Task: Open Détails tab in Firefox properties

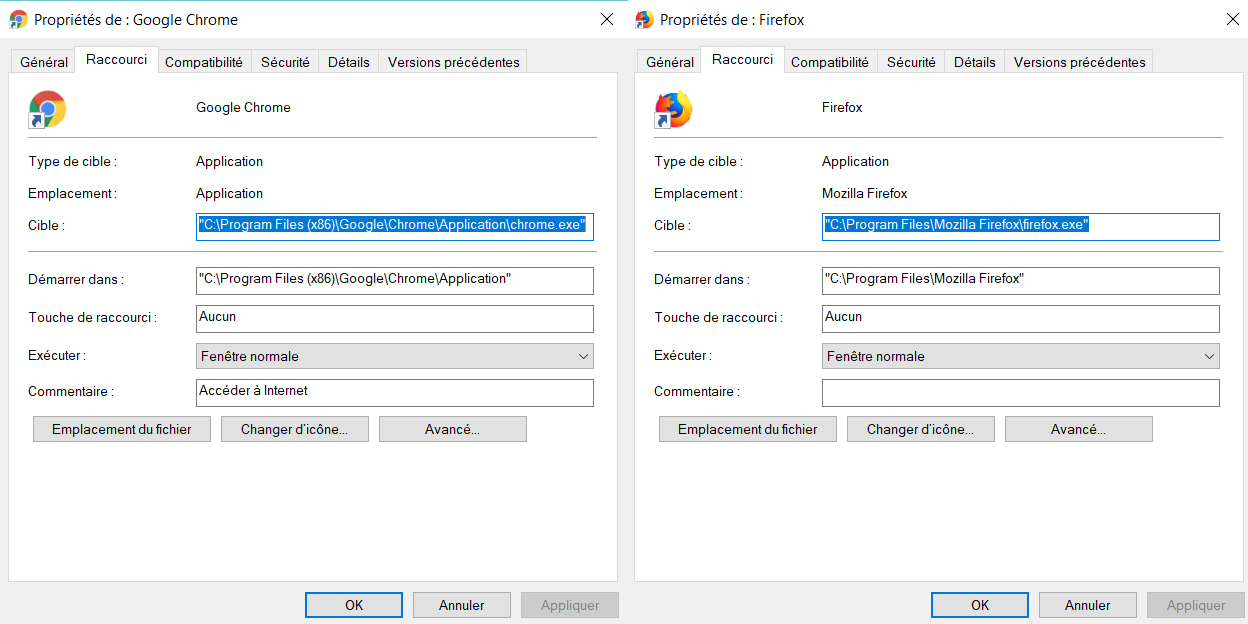Action: (x=975, y=62)
